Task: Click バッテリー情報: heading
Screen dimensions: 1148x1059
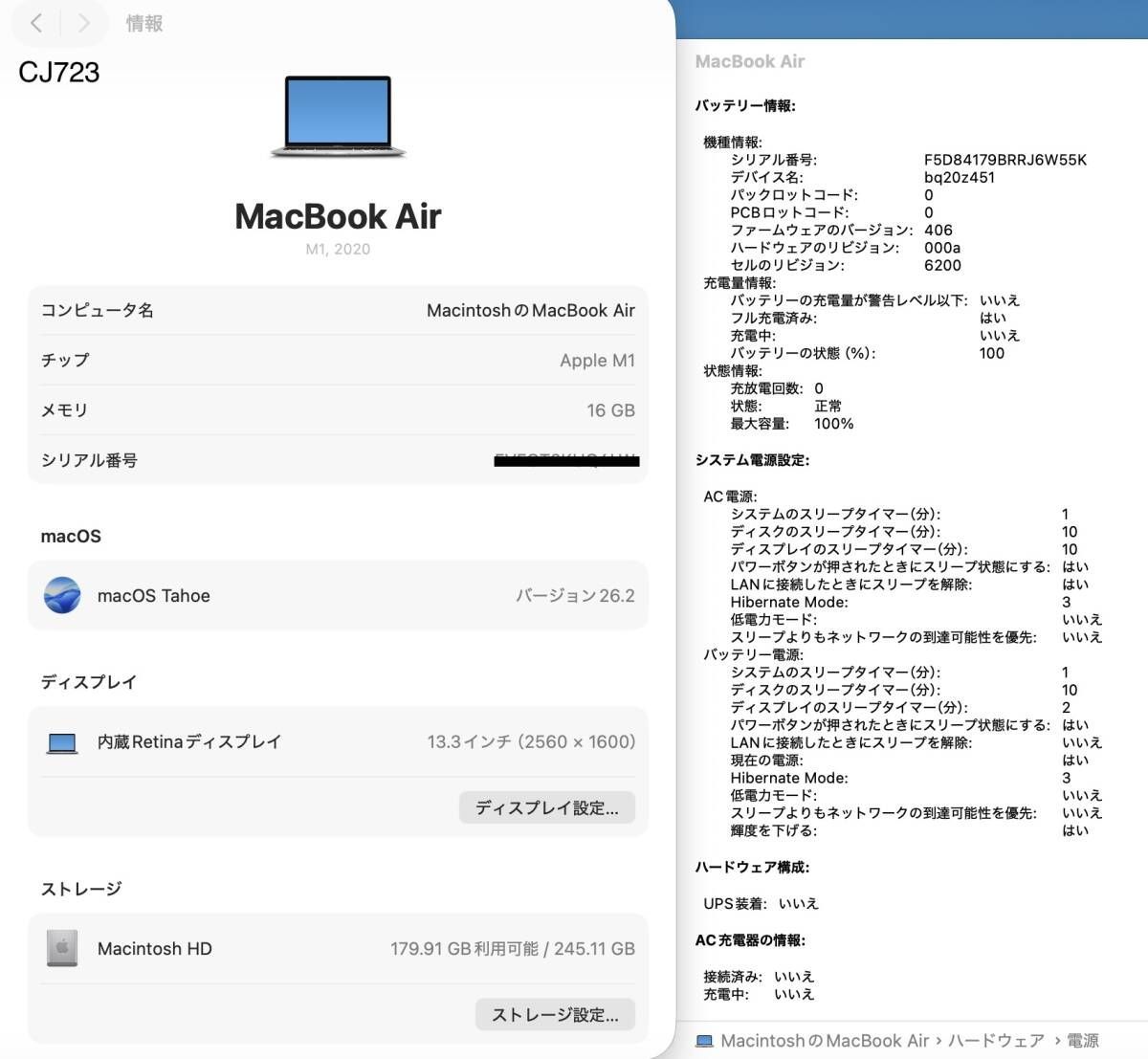Action: (x=745, y=105)
